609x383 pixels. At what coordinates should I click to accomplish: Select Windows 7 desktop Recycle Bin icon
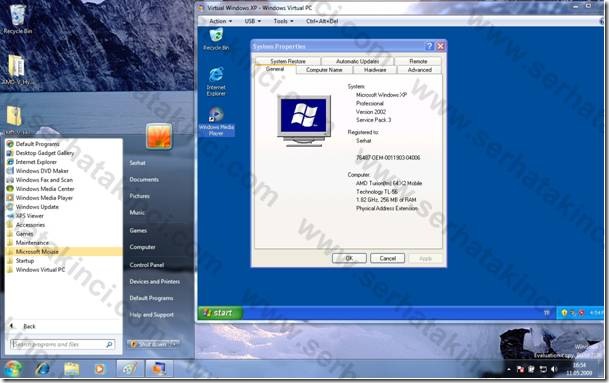coord(17,19)
